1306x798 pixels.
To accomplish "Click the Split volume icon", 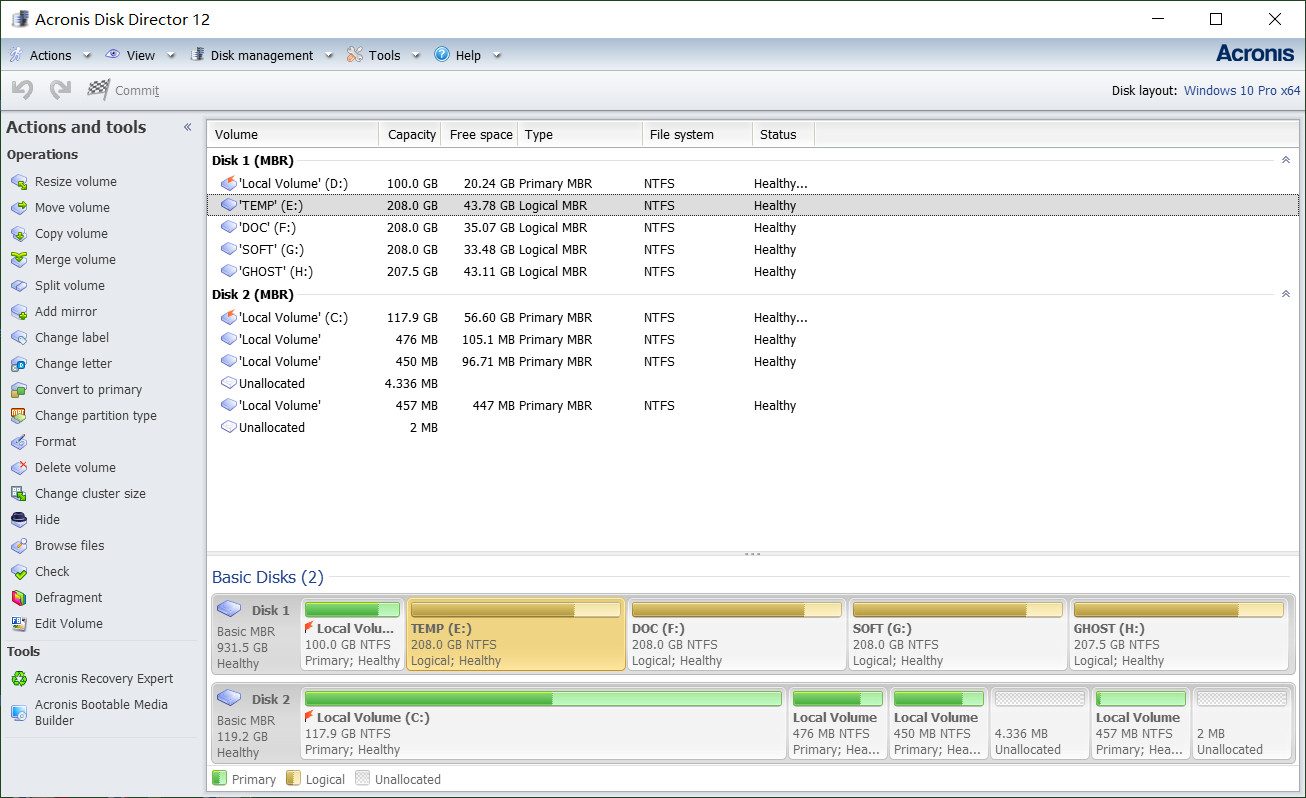I will 18,286.
